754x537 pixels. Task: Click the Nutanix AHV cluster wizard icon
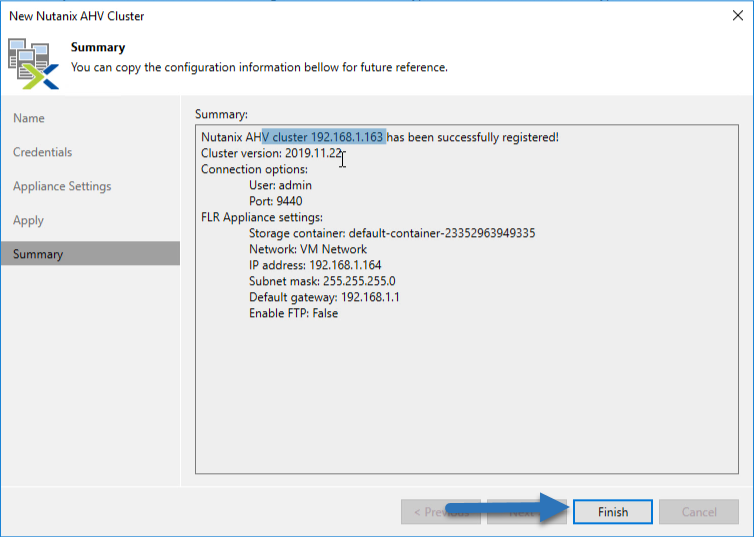point(33,64)
